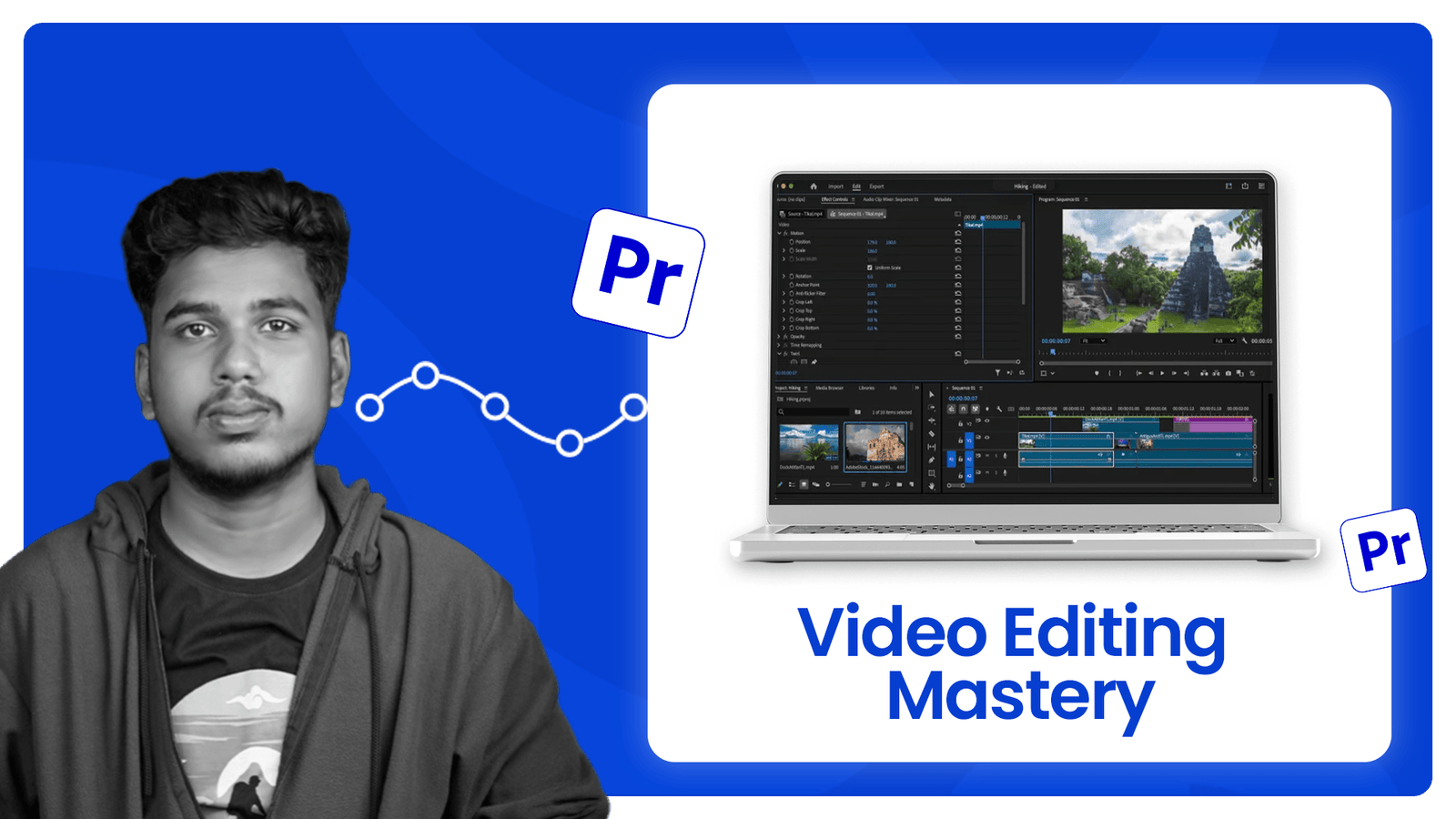Click the Tikal.mp4 clip on V1 track
The height and width of the screenshot is (819, 1456).
point(1066,440)
